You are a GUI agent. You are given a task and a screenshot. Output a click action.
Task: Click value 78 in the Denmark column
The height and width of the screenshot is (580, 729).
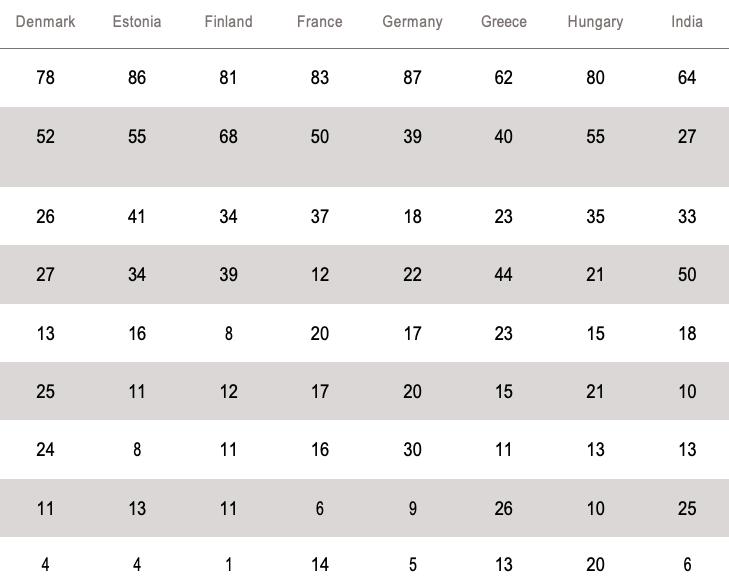[x=45, y=78]
